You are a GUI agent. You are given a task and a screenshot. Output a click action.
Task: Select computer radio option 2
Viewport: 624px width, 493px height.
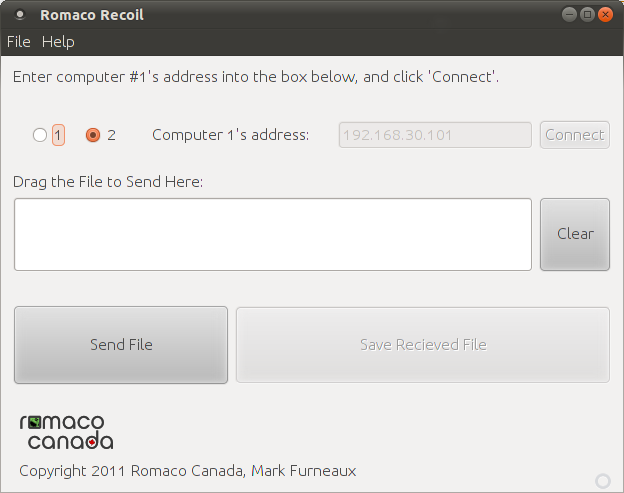click(93, 135)
